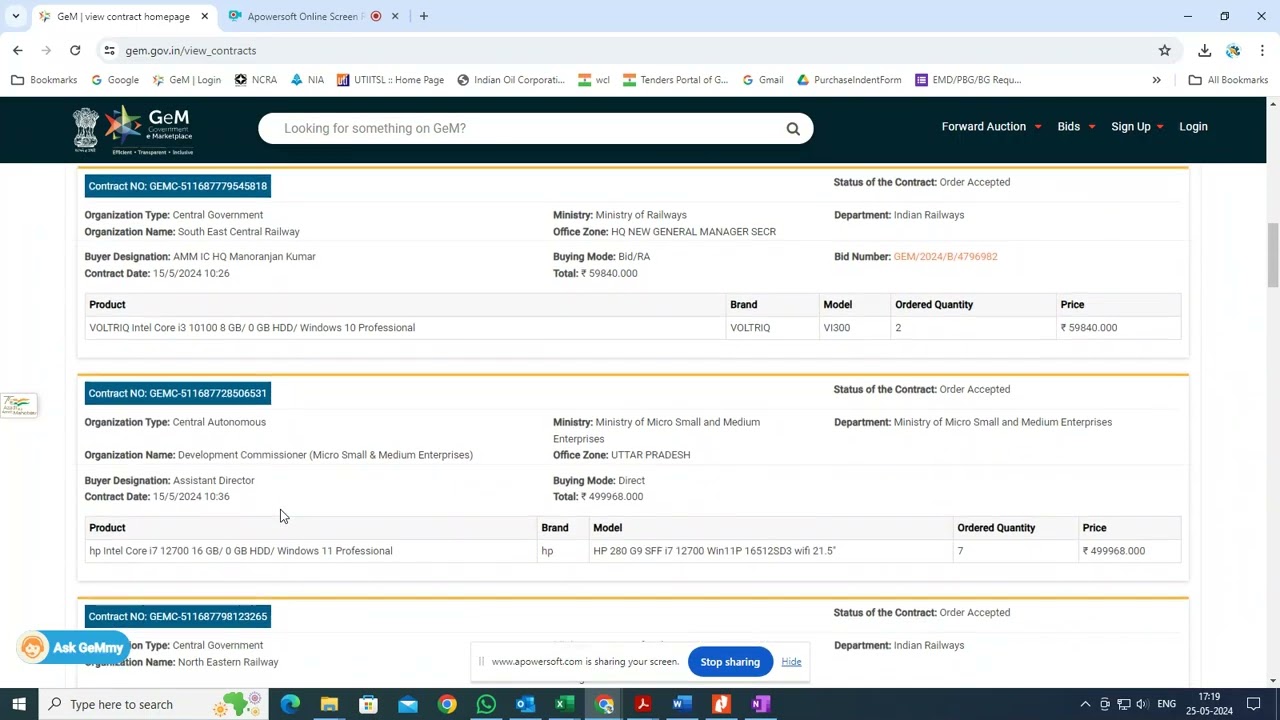Go back to the previous page

pos(18,50)
